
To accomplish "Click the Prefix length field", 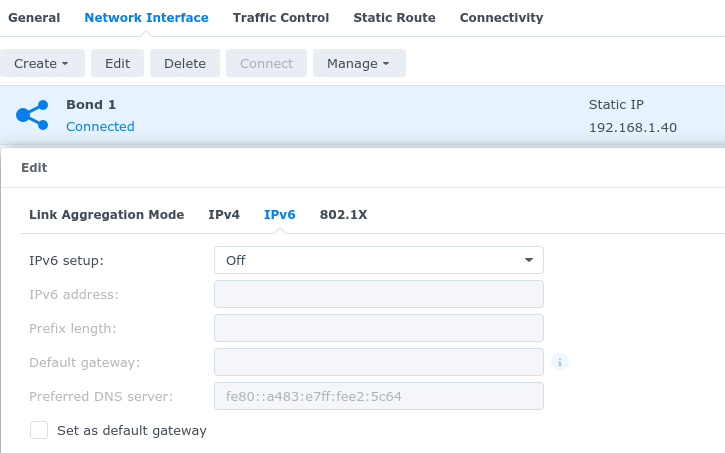I will (378, 328).
